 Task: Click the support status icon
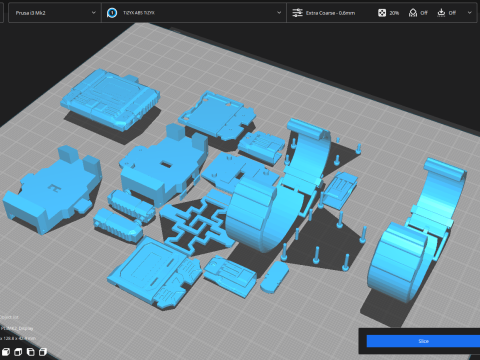413,13
